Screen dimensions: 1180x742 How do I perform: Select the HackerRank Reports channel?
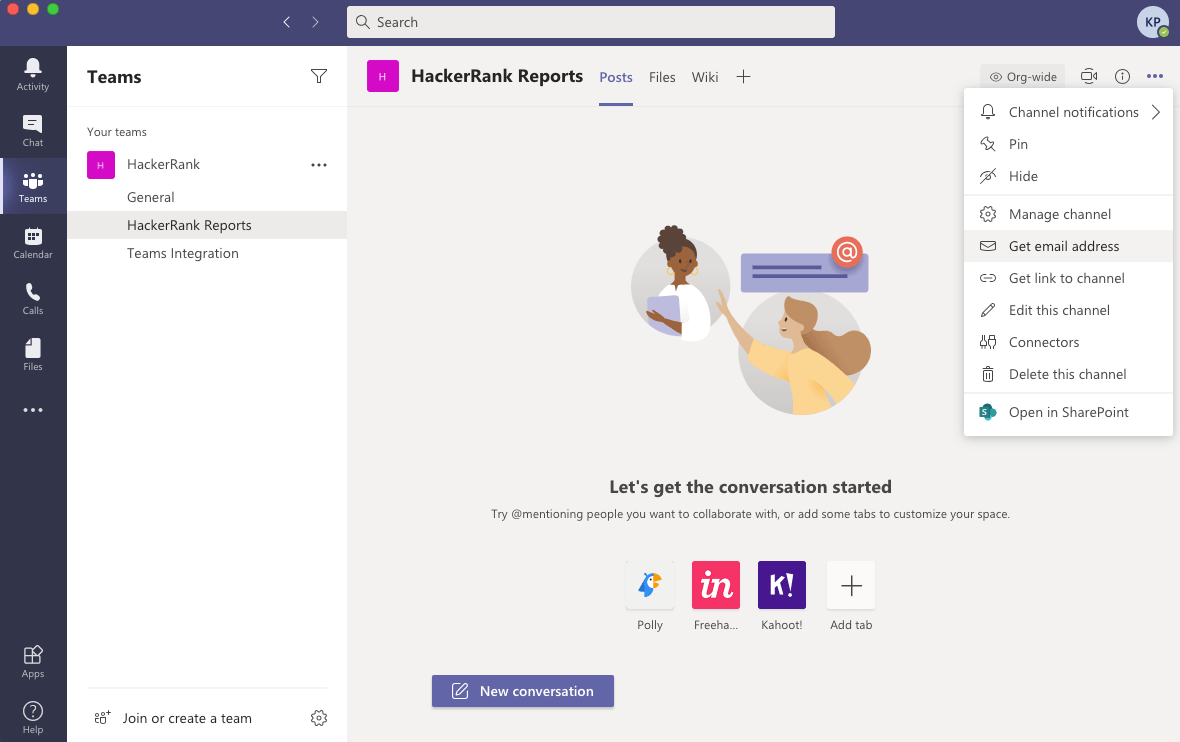point(207,225)
